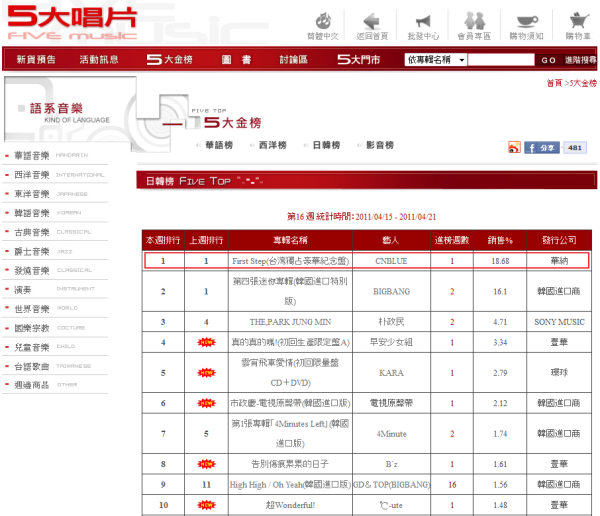Open 超Wonderful! album link

(290, 505)
